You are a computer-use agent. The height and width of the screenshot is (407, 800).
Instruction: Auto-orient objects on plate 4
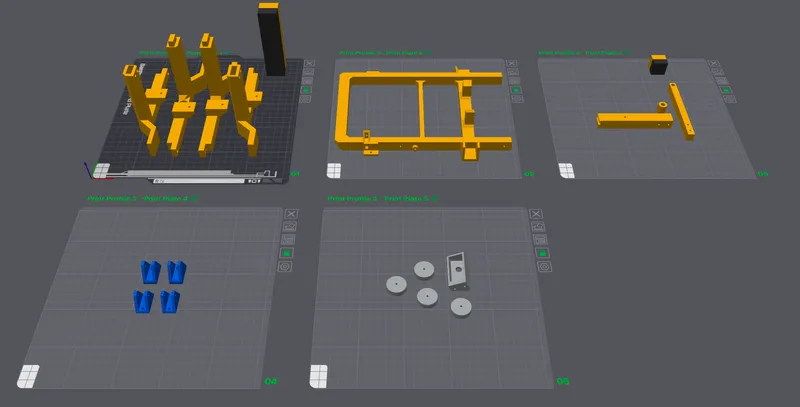(289, 226)
